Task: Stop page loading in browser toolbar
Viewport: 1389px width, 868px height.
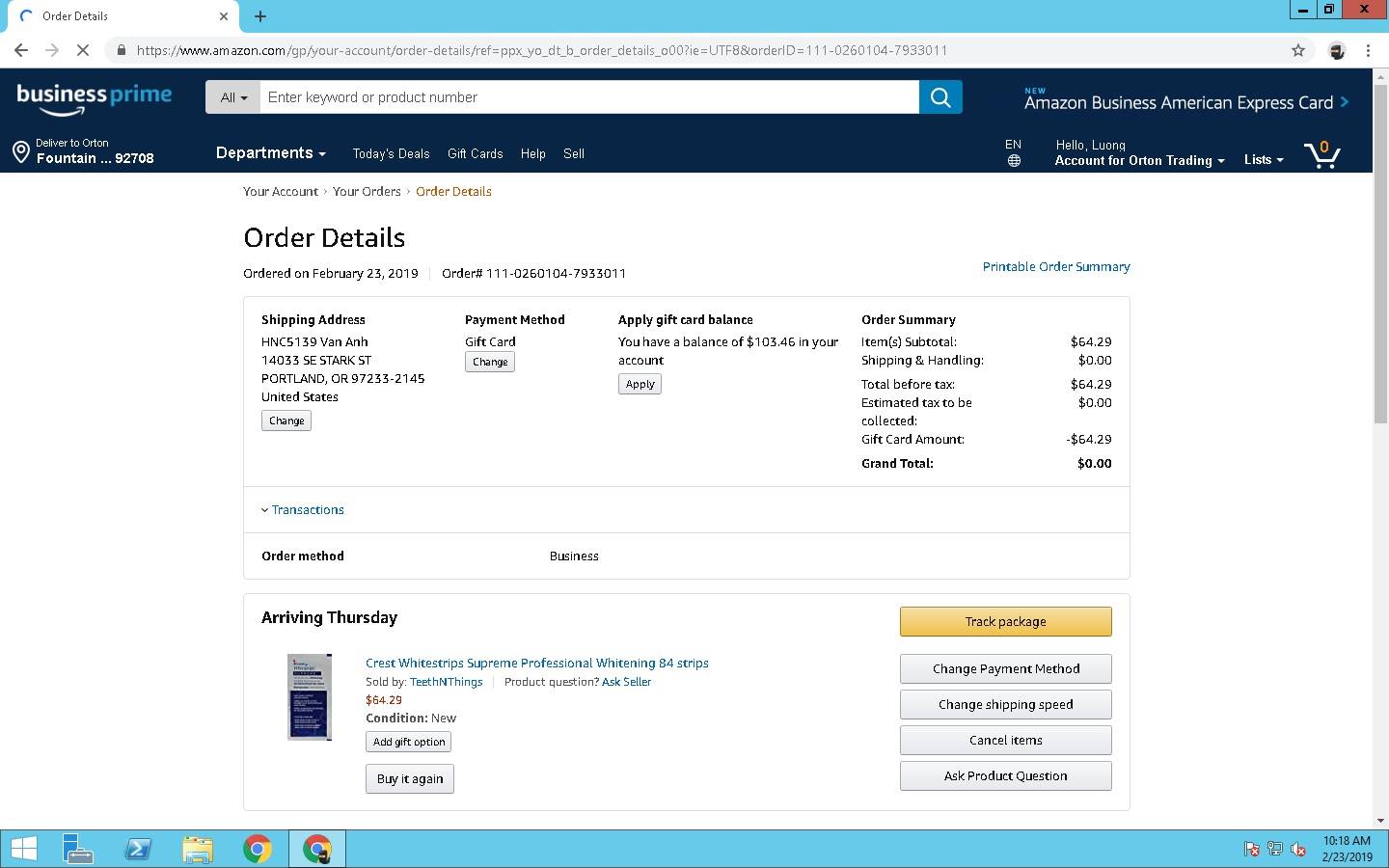Action: pos(83,50)
